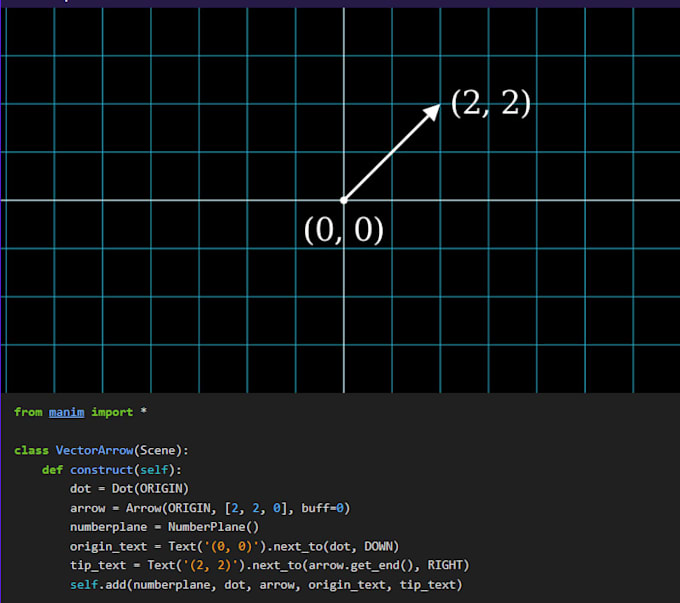Click the 'tip_text = Text' code line
Screen dimensions: 680x603
[269, 565]
